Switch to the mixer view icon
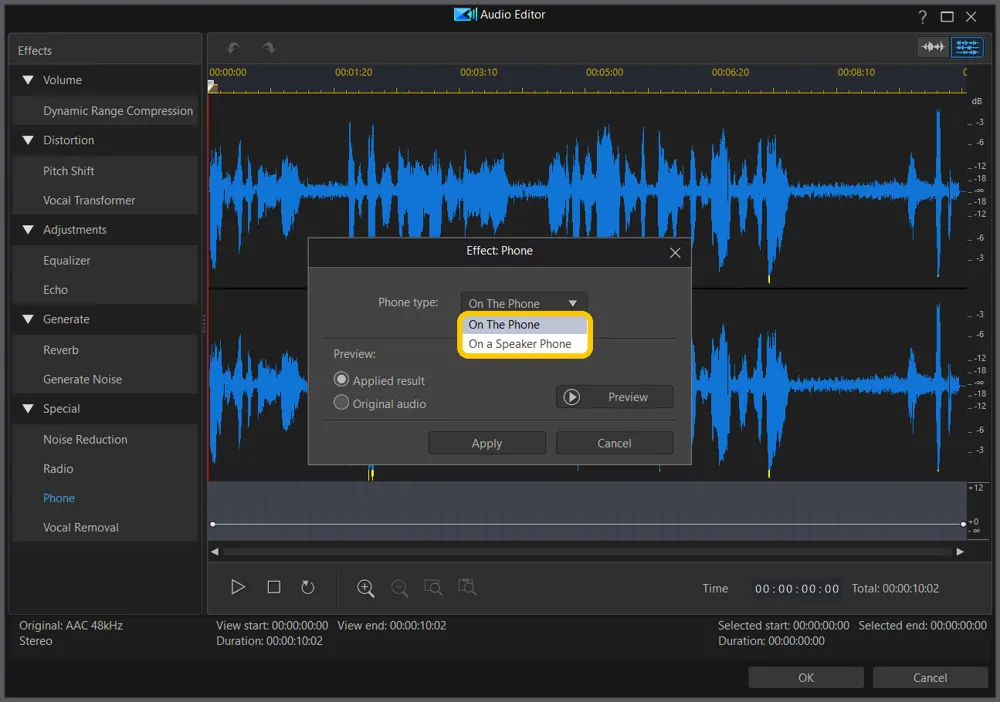Image resolution: width=1000 pixels, height=702 pixels. [967, 47]
